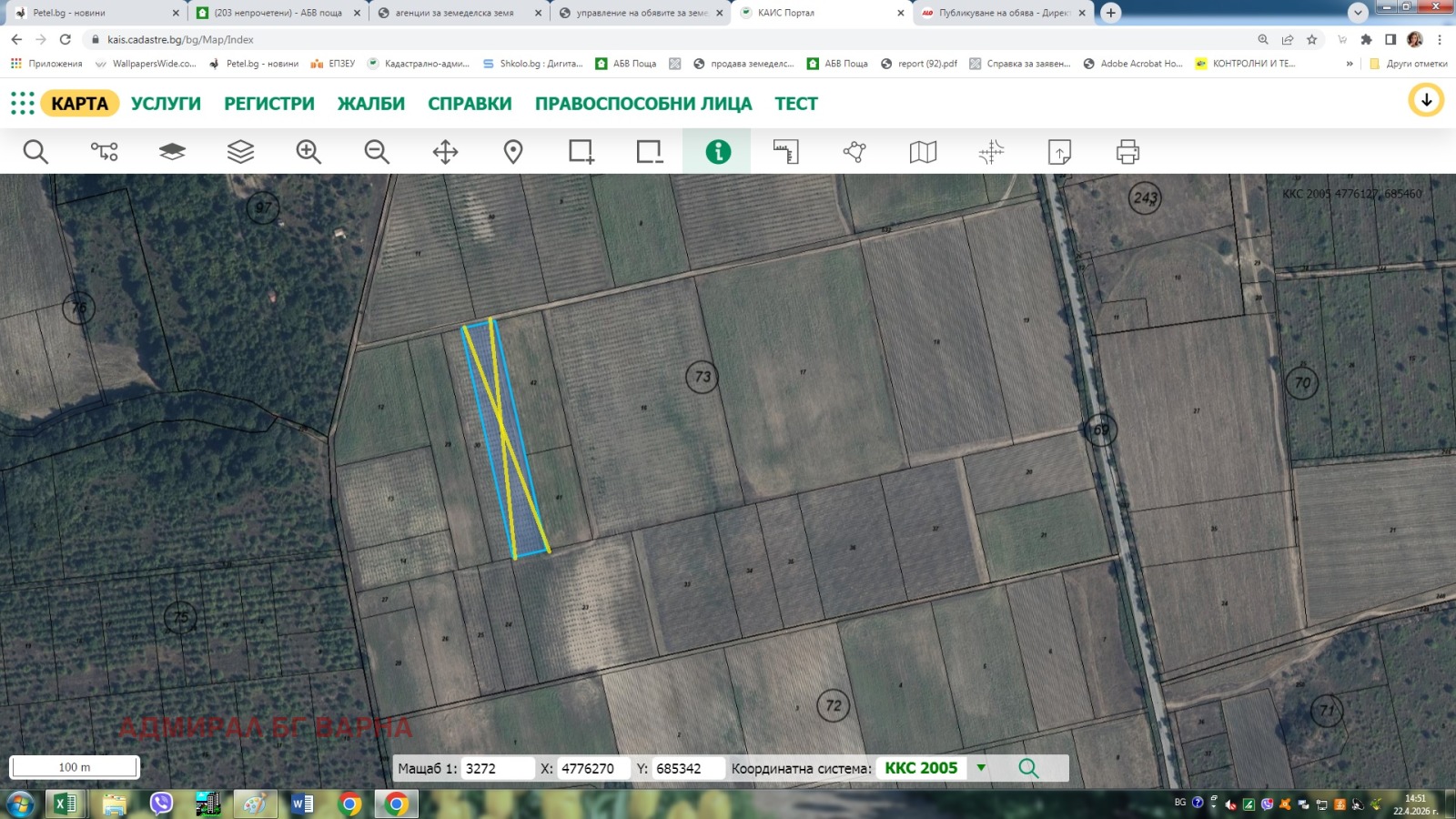Open the ПРАВОСПОСОБНИ ЛИЦА link
The width and height of the screenshot is (1456, 819).
[643, 104]
